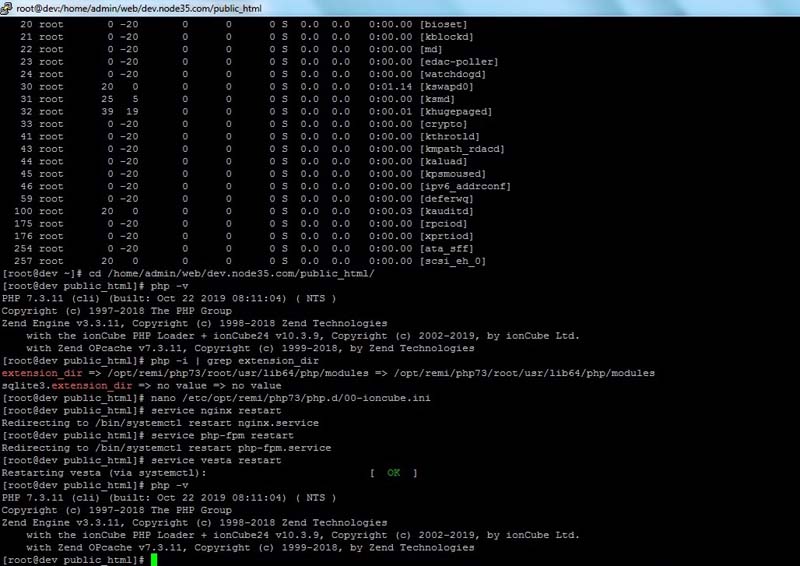Viewport: 800px width, 566px height.
Task: Click the '[kthrotld]' process name
Action: tap(449, 137)
